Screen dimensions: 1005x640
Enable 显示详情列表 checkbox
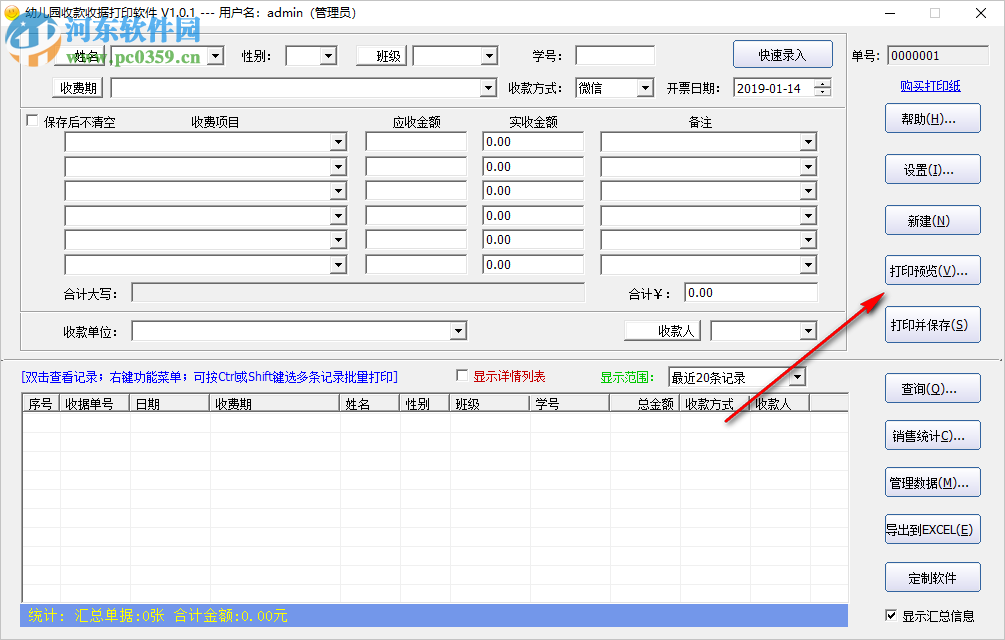click(x=461, y=375)
